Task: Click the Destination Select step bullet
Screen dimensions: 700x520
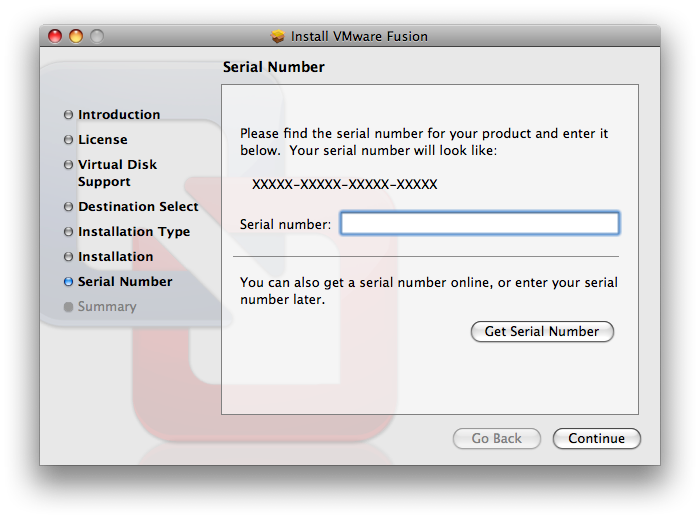Action: pos(68,207)
